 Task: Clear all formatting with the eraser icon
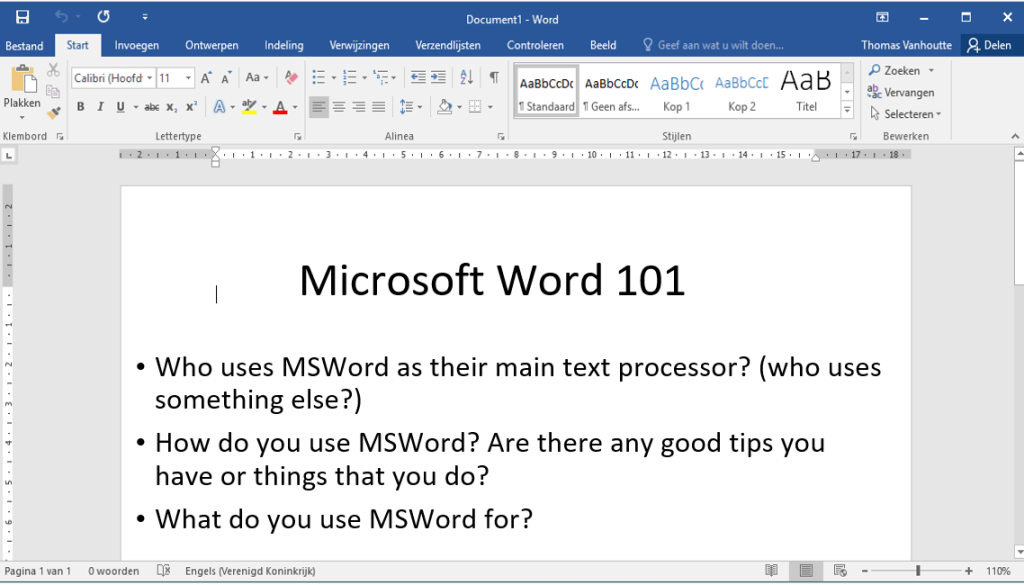tap(291, 78)
